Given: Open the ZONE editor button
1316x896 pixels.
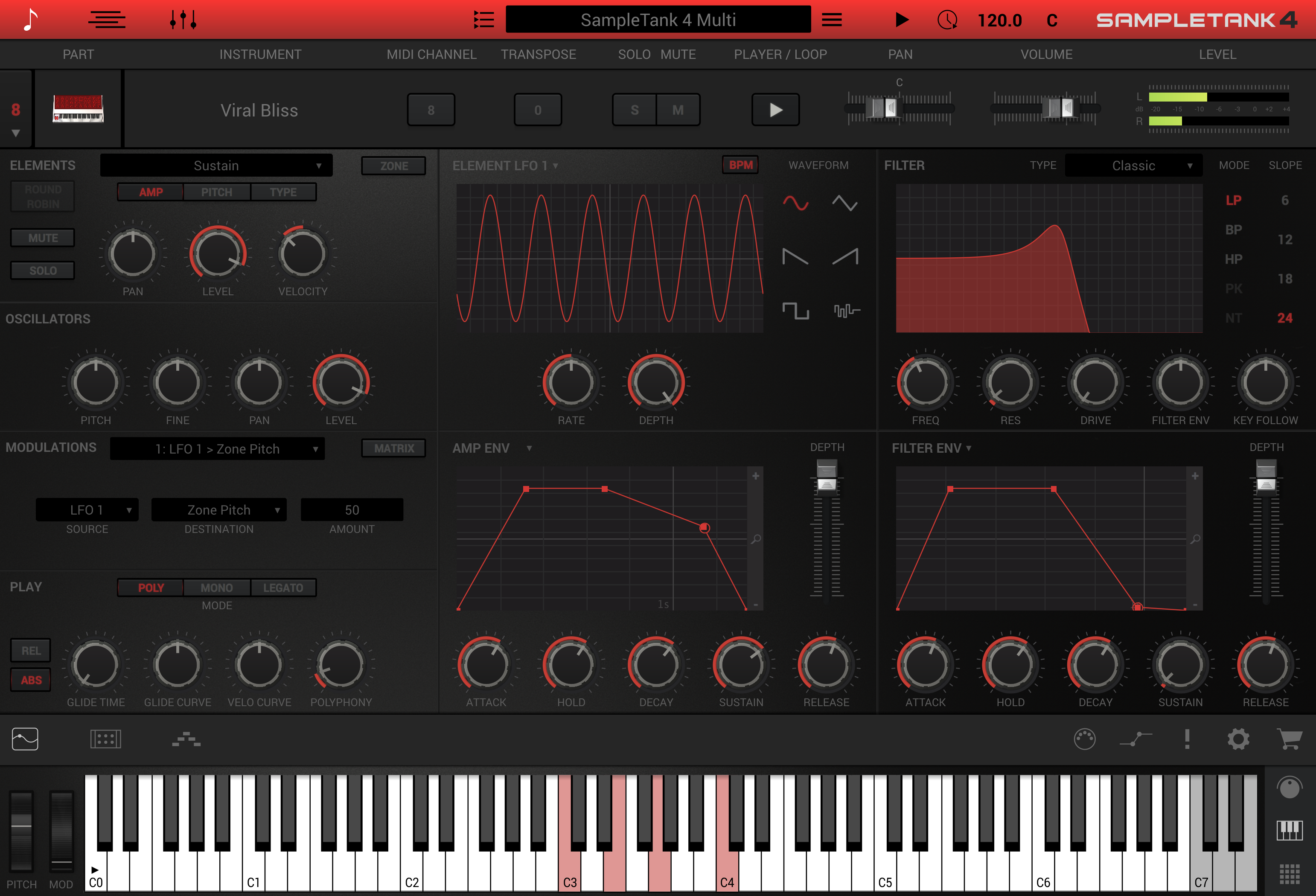Looking at the screenshot, I should click(x=393, y=166).
